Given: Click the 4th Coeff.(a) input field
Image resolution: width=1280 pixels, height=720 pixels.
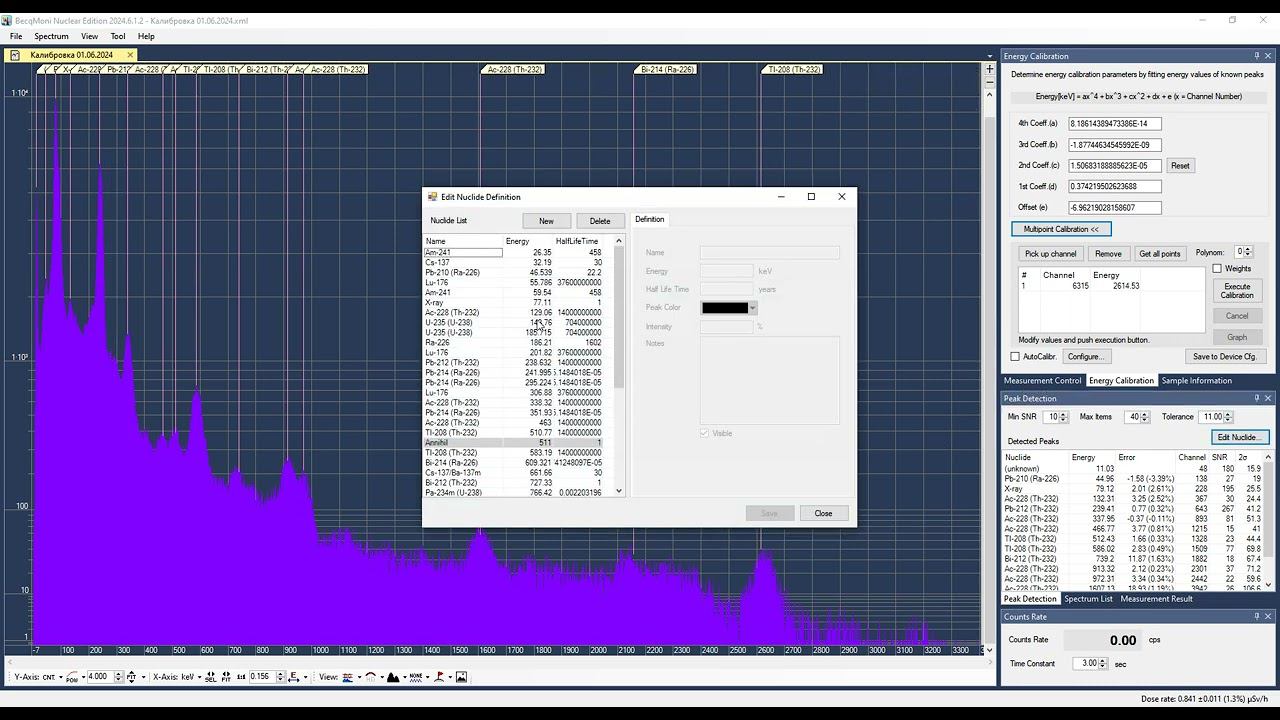Looking at the screenshot, I should click(1114, 124).
